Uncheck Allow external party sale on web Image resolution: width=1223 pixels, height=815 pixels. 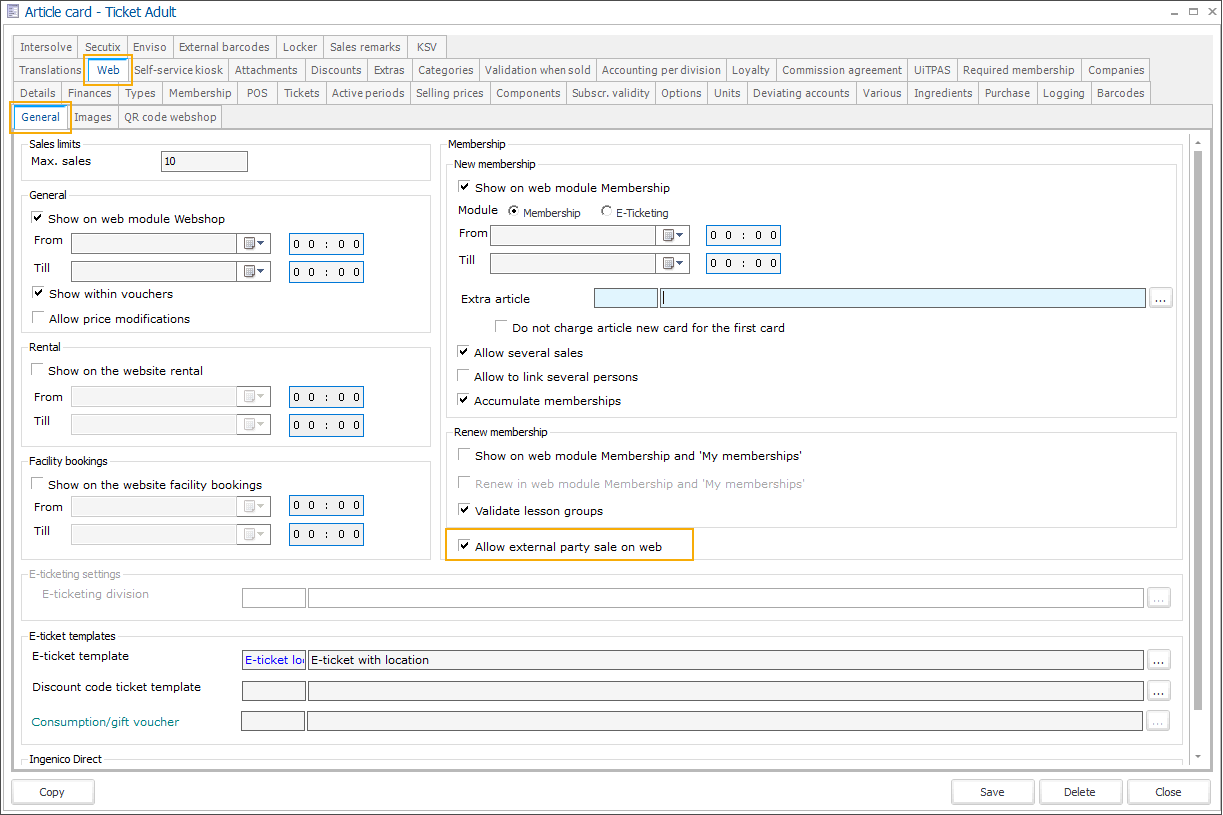pyautogui.click(x=464, y=547)
